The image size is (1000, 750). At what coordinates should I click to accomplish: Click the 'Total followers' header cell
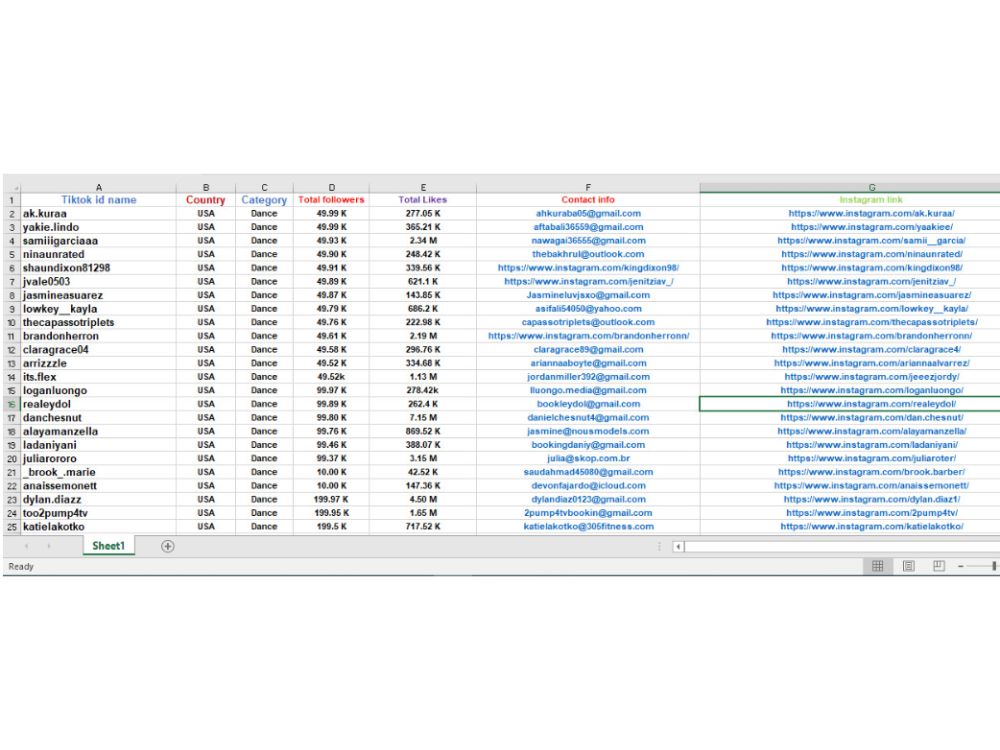pyautogui.click(x=332, y=200)
